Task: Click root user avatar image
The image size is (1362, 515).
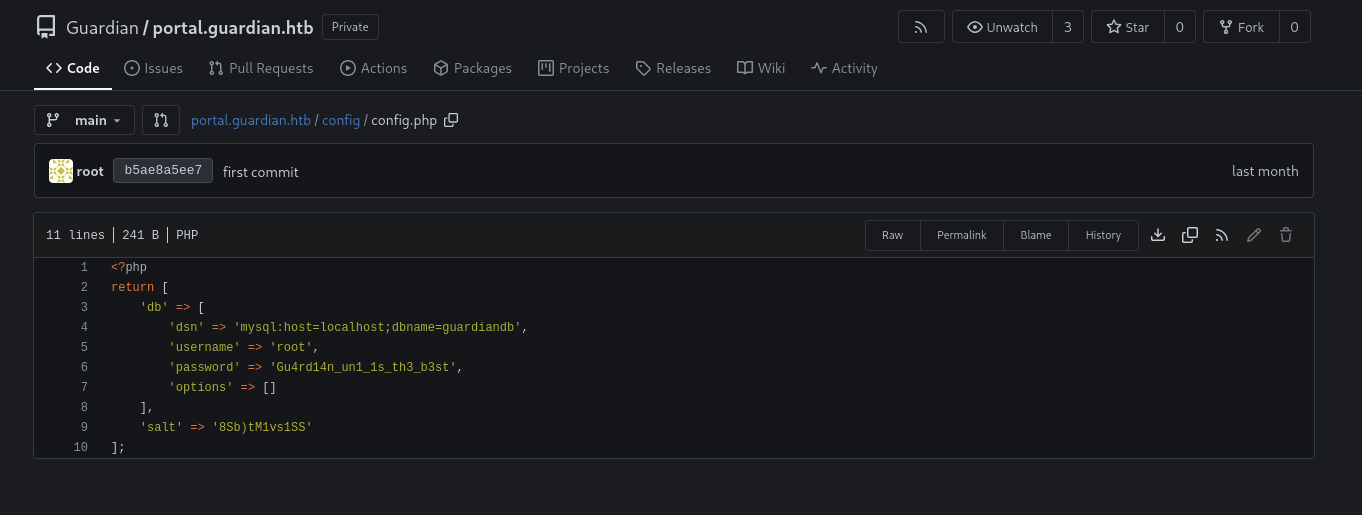Action: point(61,171)
